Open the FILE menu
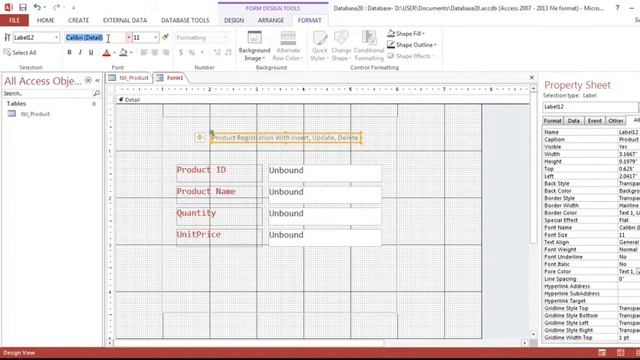The width and height of the screenshot is (640, 360). (x=14, y=20)
